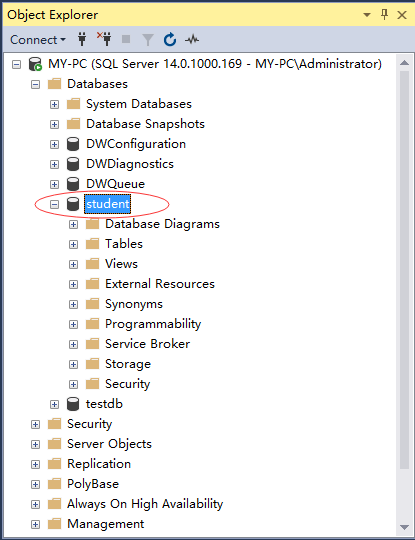
Task: Click the Disconnect plug icon with red X
Action: click(x=104, y=39)
